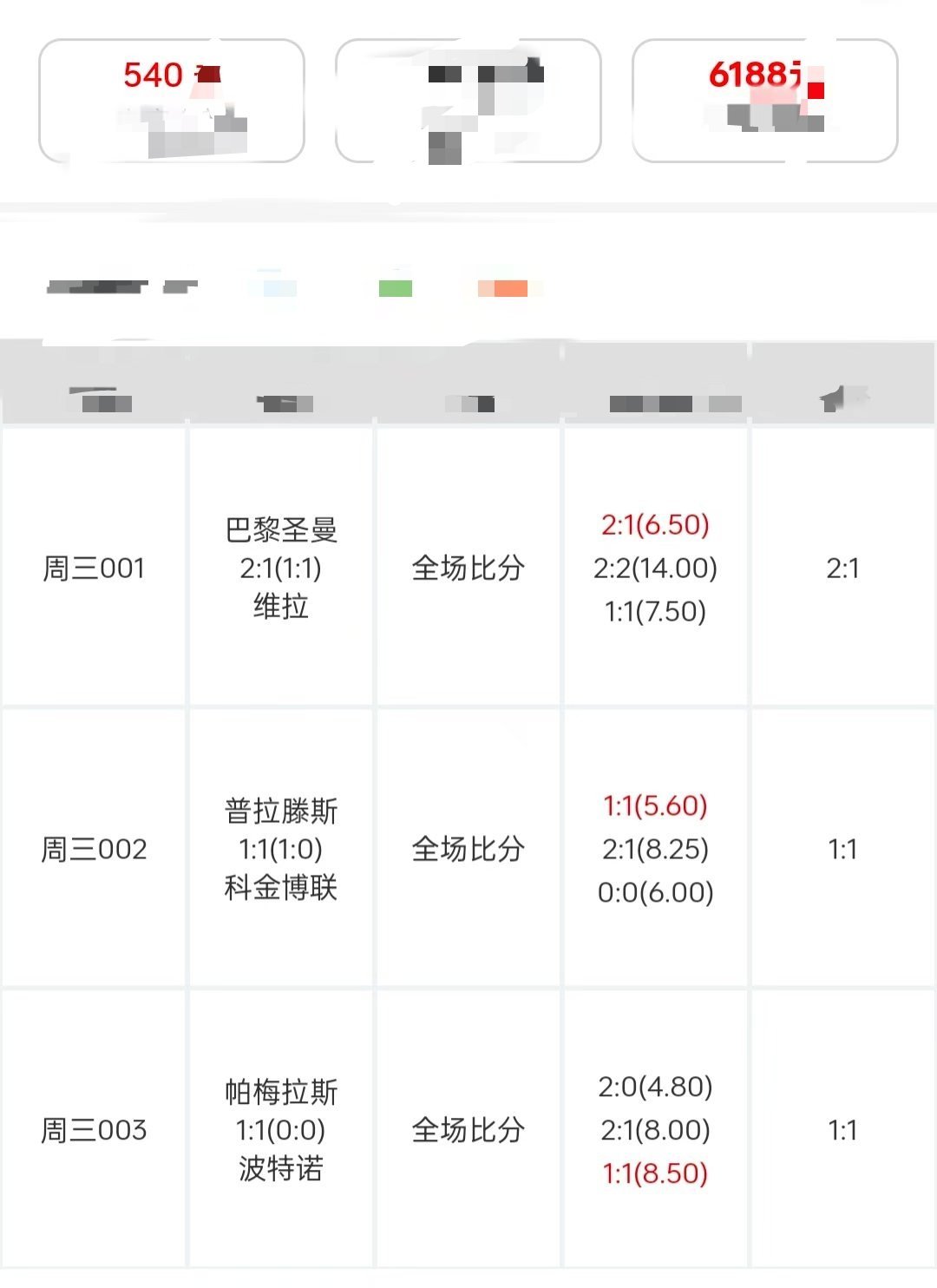The height and width of the screenshot is (1288, 937).
Task: Select the 0:0(6.00) score option
Action: click(x=656, y=892)
